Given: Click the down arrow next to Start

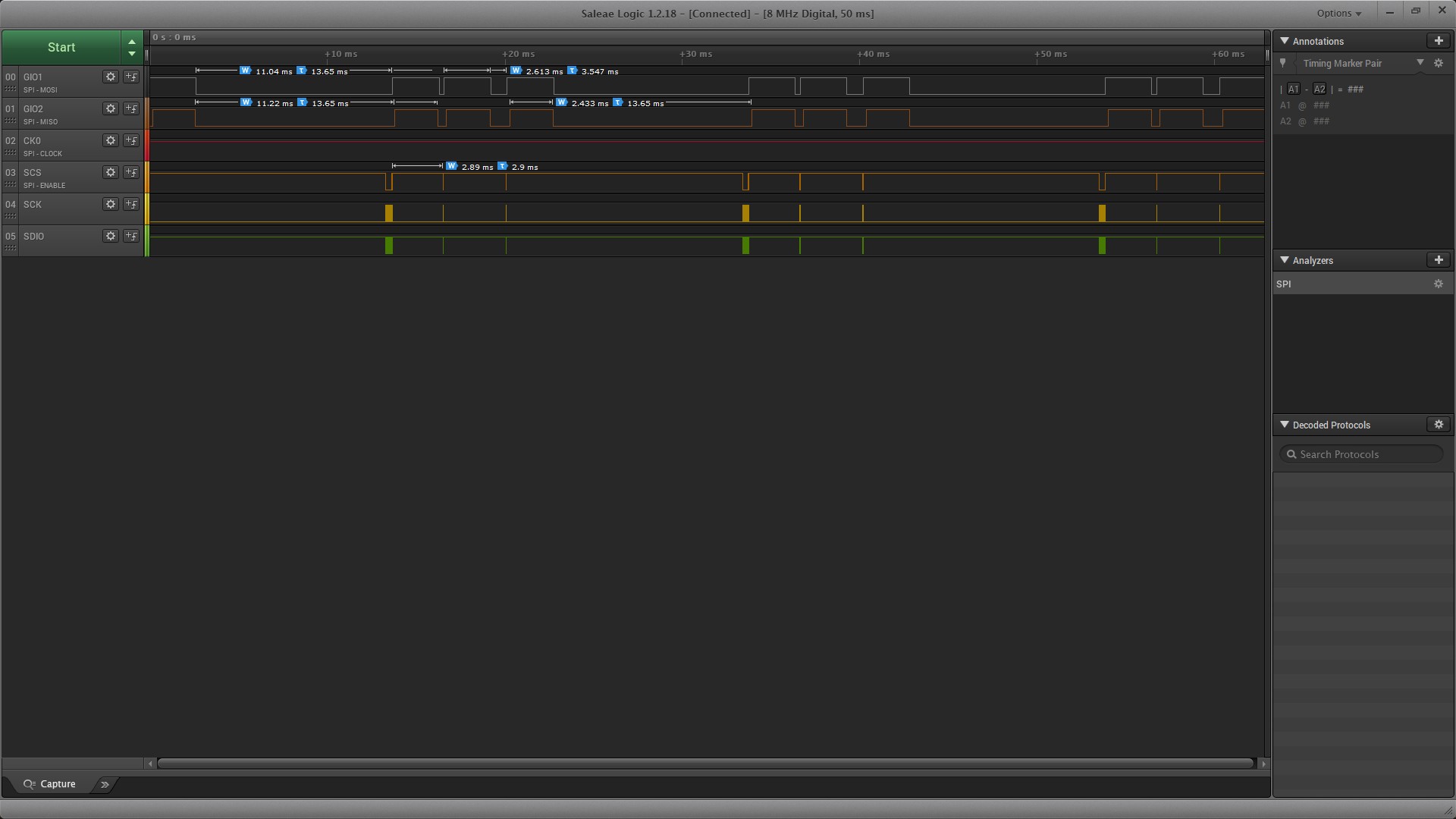Looking at the screenshot, I should [132, 54].
